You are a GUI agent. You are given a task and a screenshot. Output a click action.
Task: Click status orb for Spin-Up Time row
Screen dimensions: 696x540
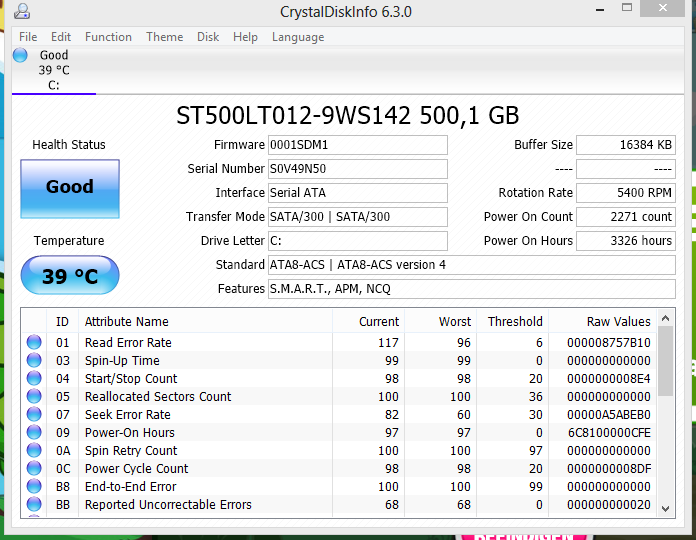tap(34, 360)
